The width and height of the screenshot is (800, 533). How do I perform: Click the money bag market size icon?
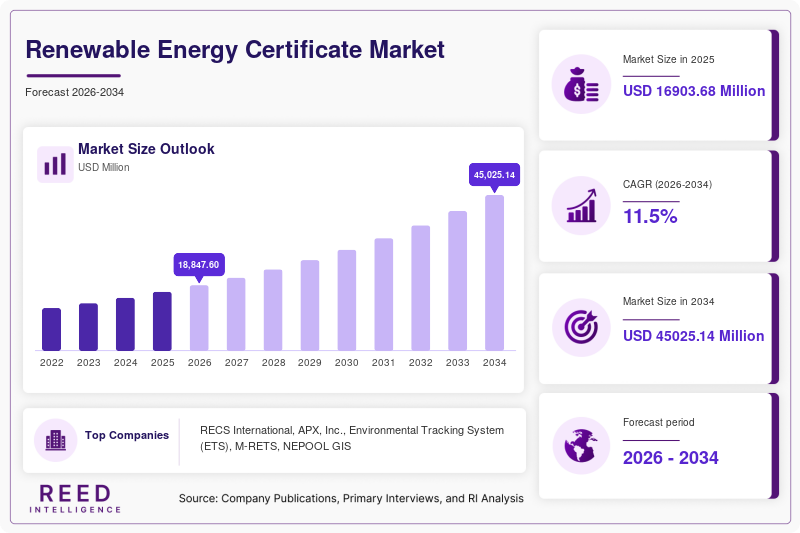[x=581, y=84]
